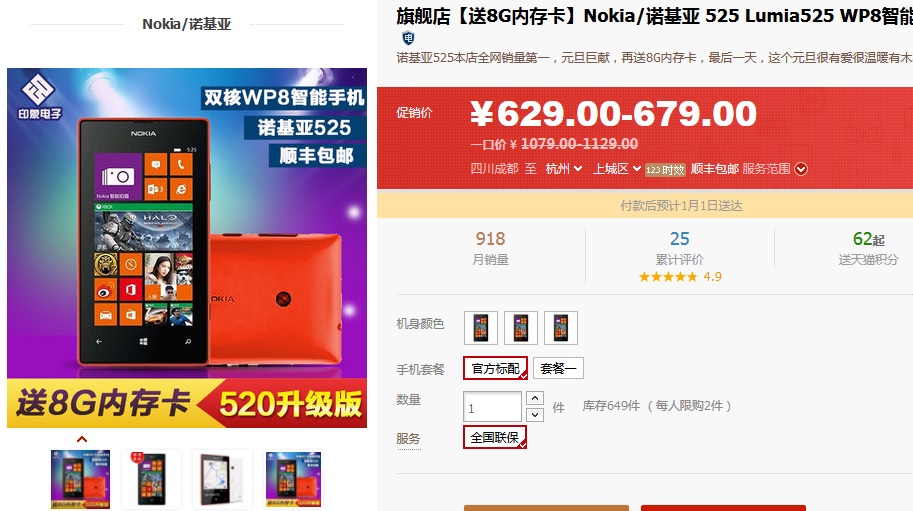The width and height of the screenshot is (913, 511).
Task: Click the blue shield badge icon under title
Action: [x=408, y=38]
